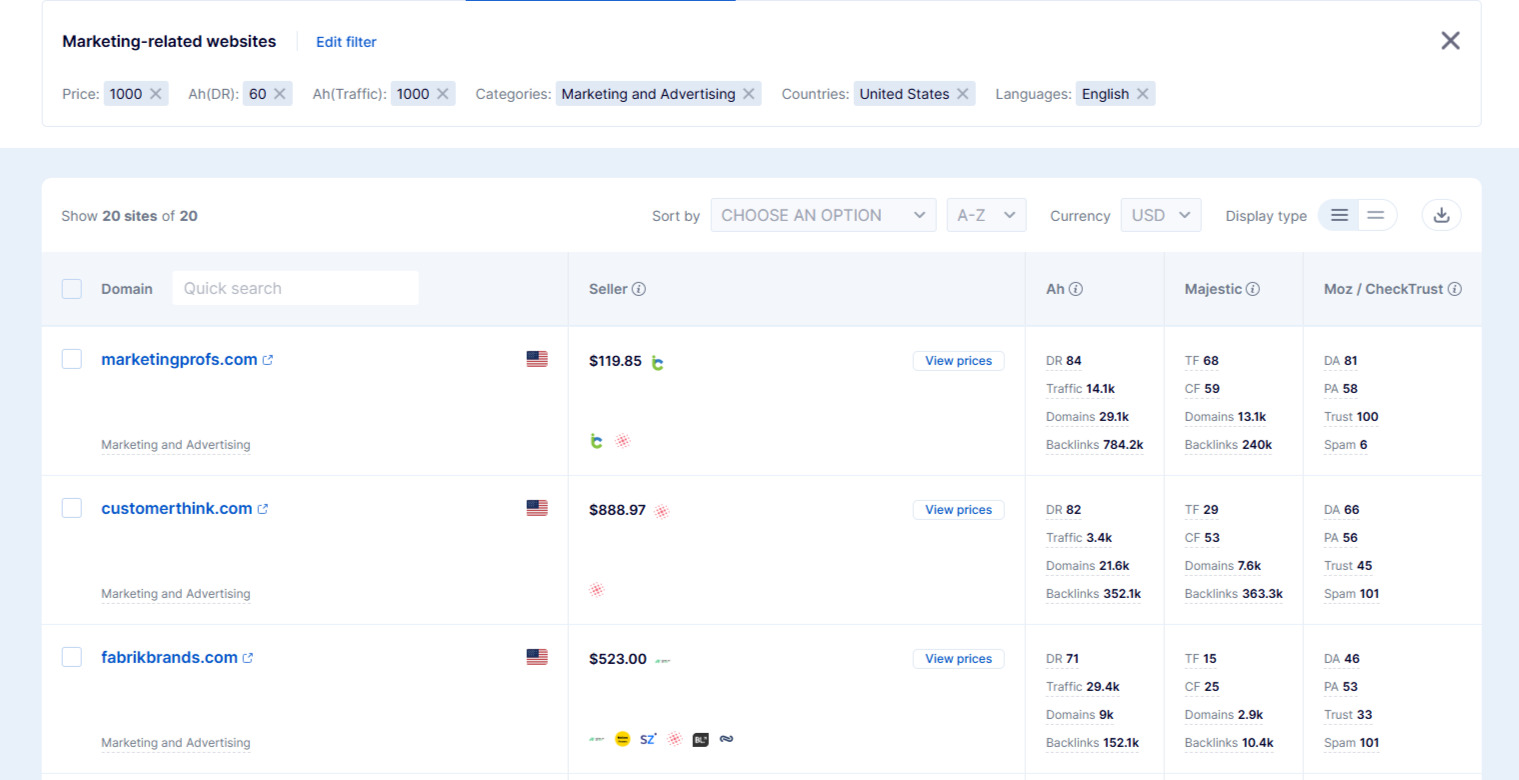
Task: Click the yellow seller icon for fabrikbrands.com
Action: [622, 738]
